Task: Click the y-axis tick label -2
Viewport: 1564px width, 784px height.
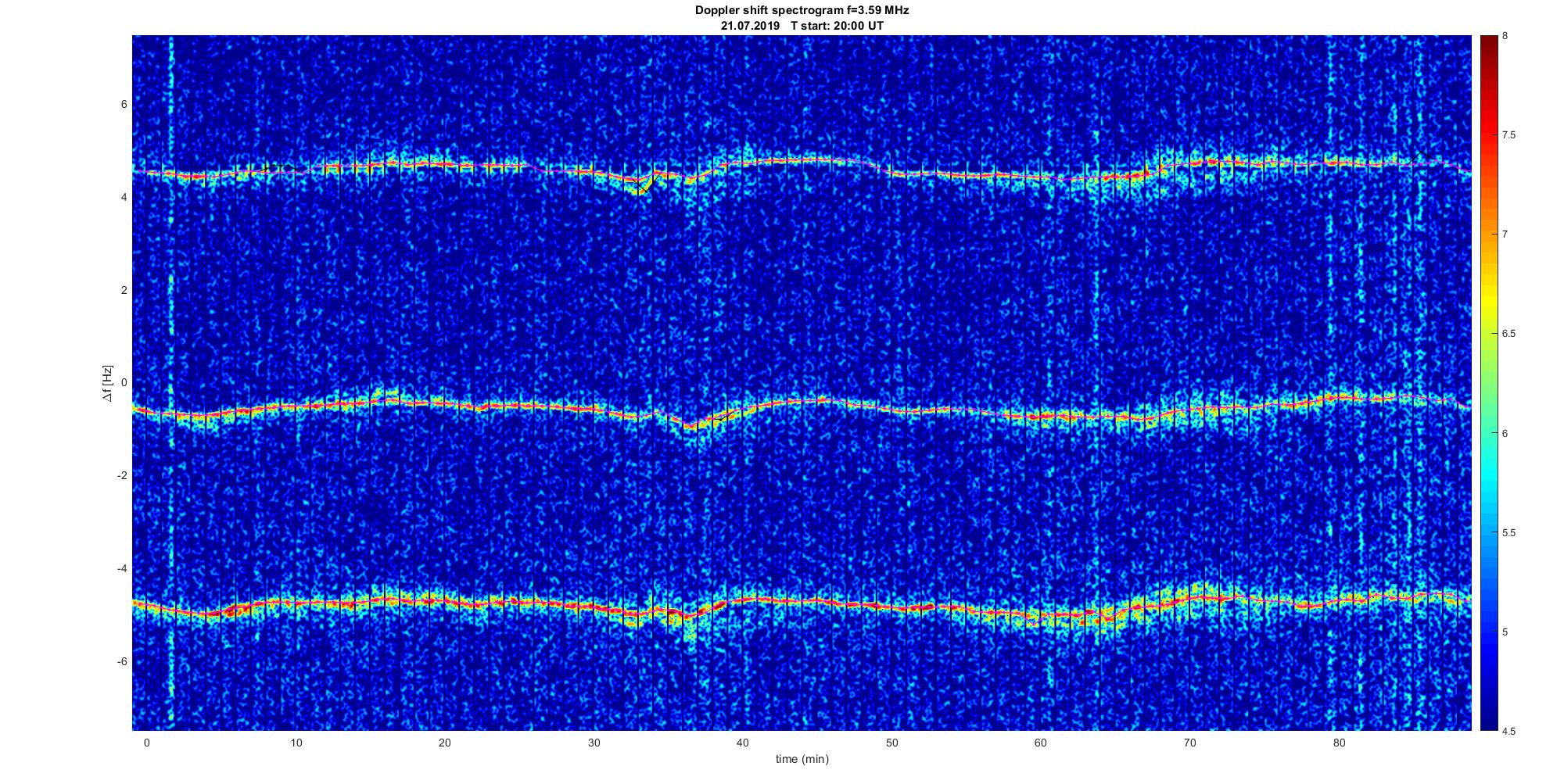Action: pyautogui.click(x=122, y=475)
